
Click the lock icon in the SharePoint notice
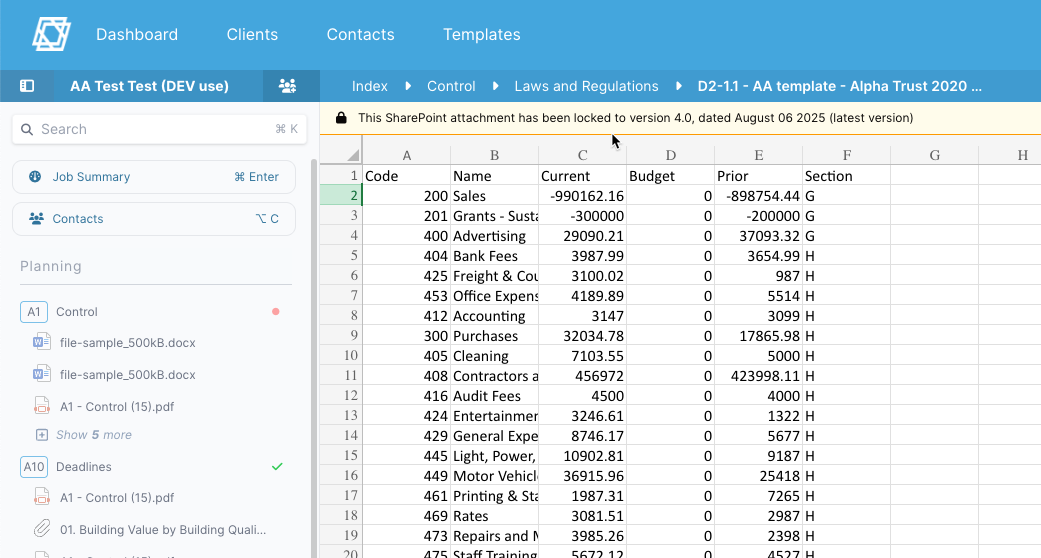[x=341, y=118]
